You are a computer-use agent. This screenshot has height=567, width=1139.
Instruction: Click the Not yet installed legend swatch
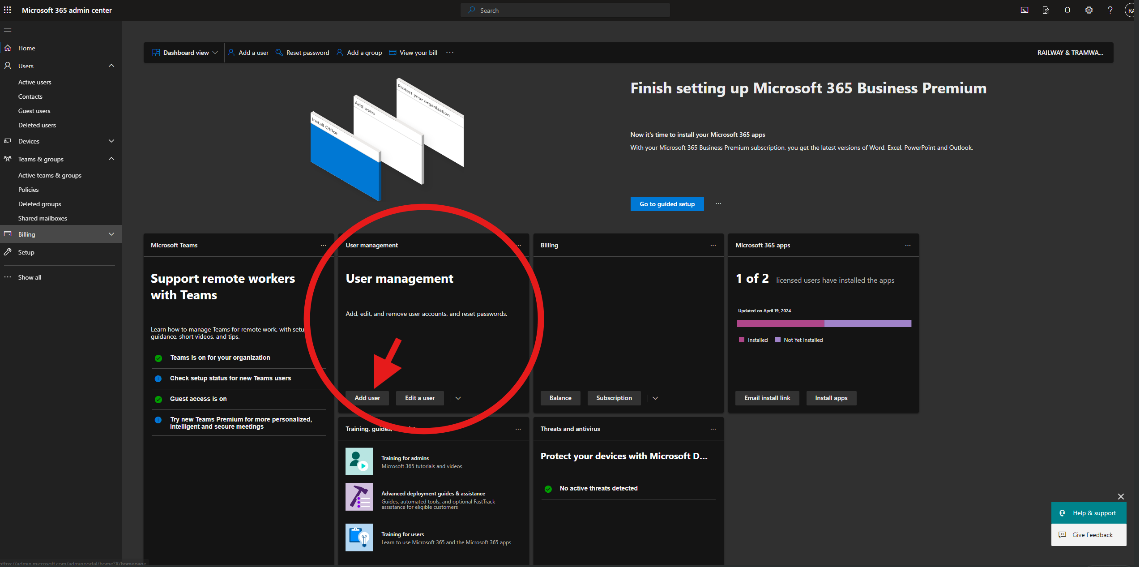777,340
